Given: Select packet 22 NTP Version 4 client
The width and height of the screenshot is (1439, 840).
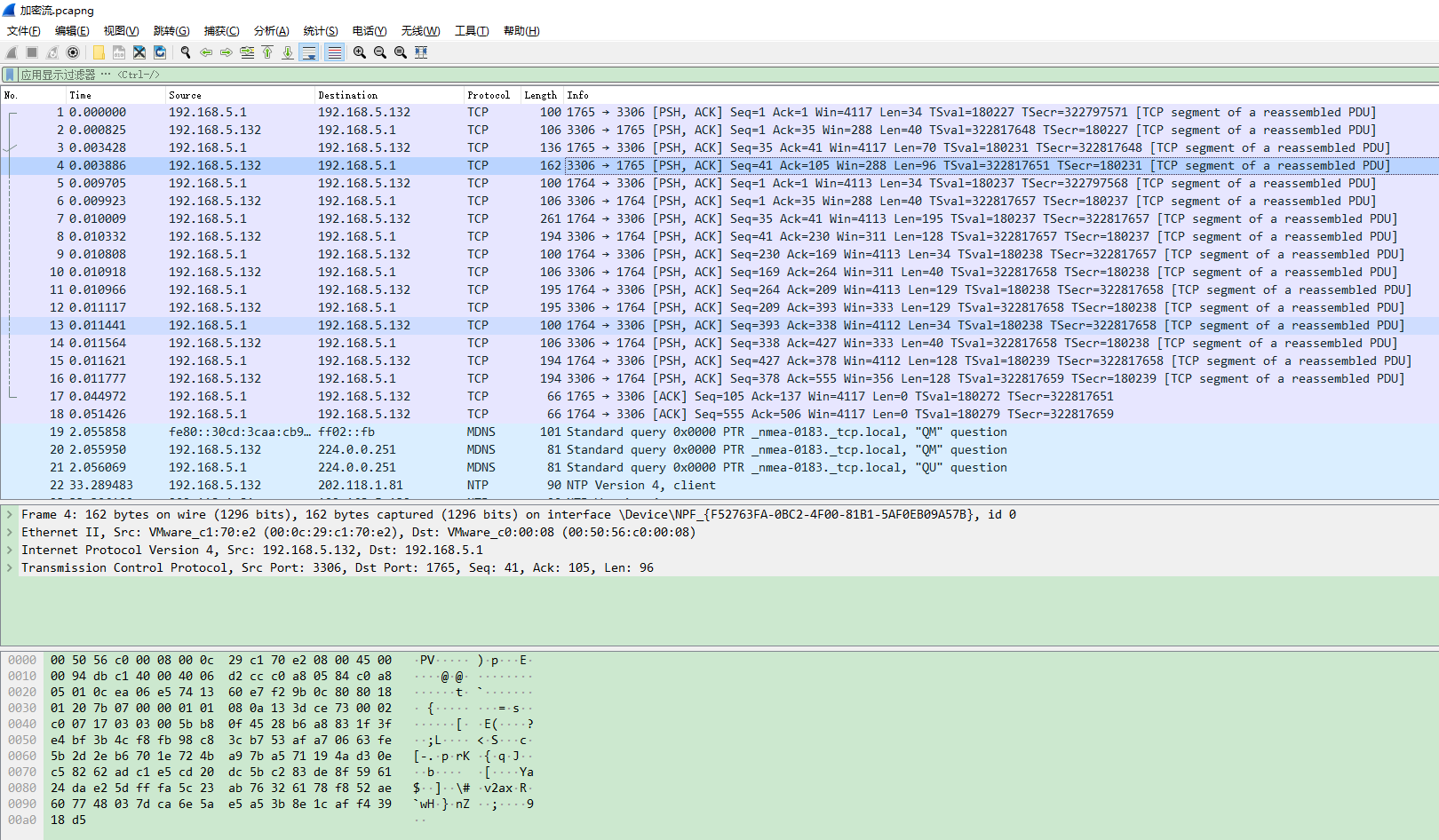Looking at the screenshot, I should (719, 485).
